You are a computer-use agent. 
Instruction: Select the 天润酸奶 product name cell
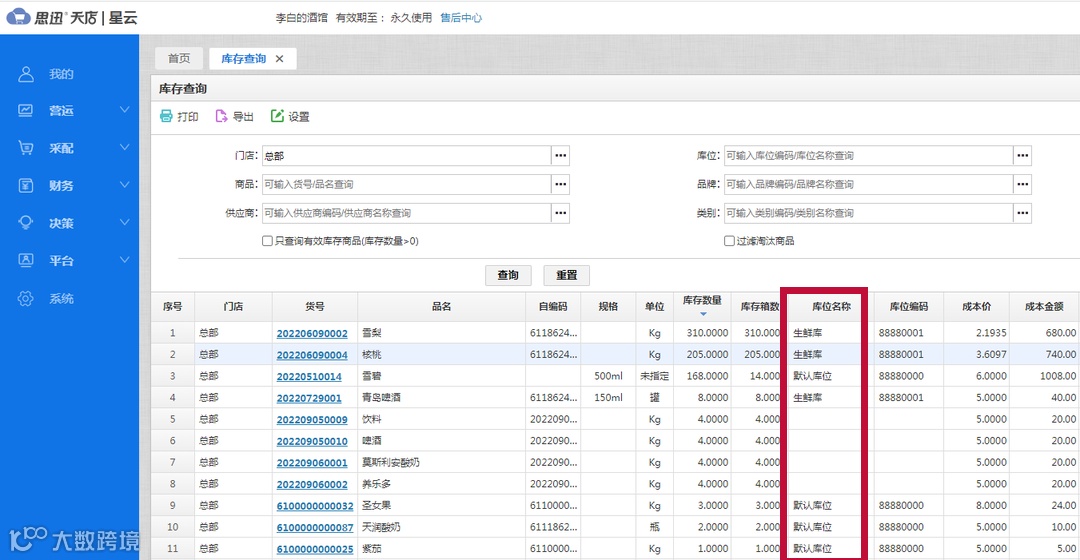442,527
